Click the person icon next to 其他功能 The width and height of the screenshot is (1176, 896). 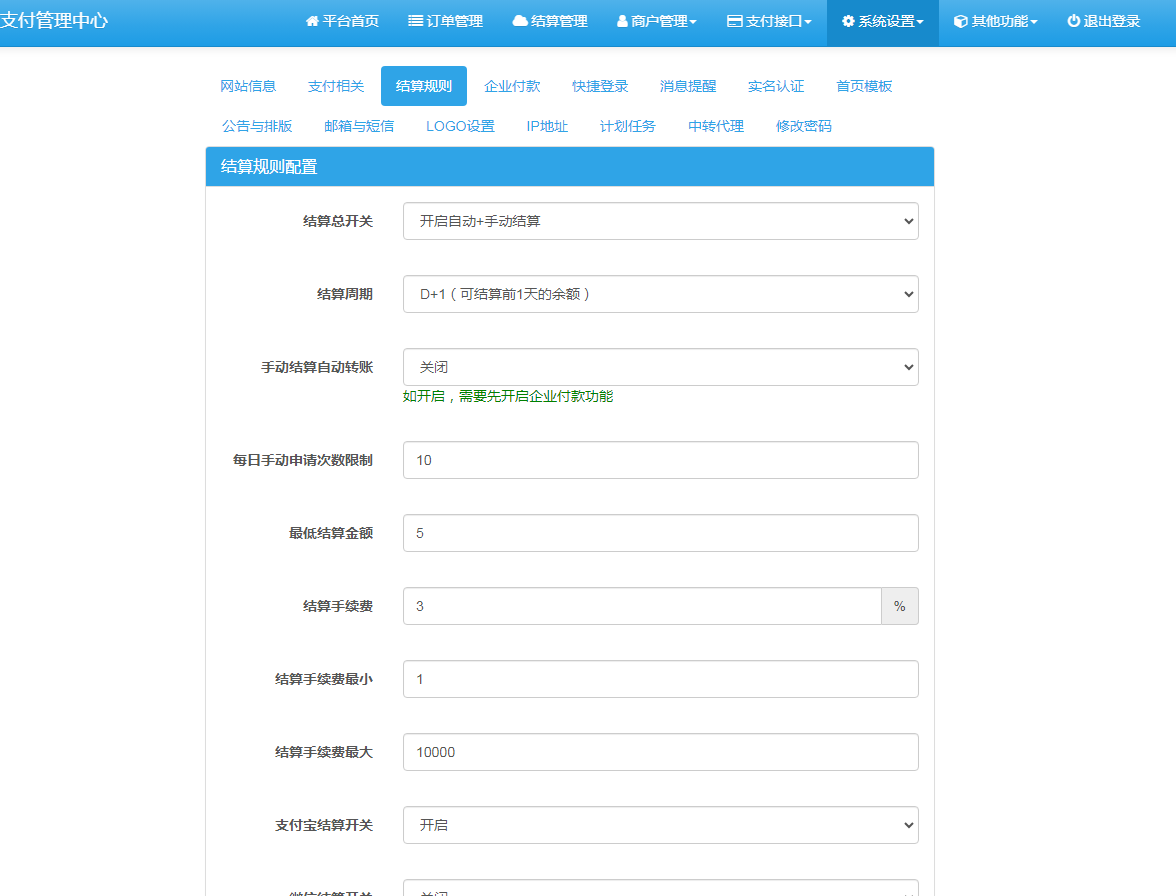[959, 20]
